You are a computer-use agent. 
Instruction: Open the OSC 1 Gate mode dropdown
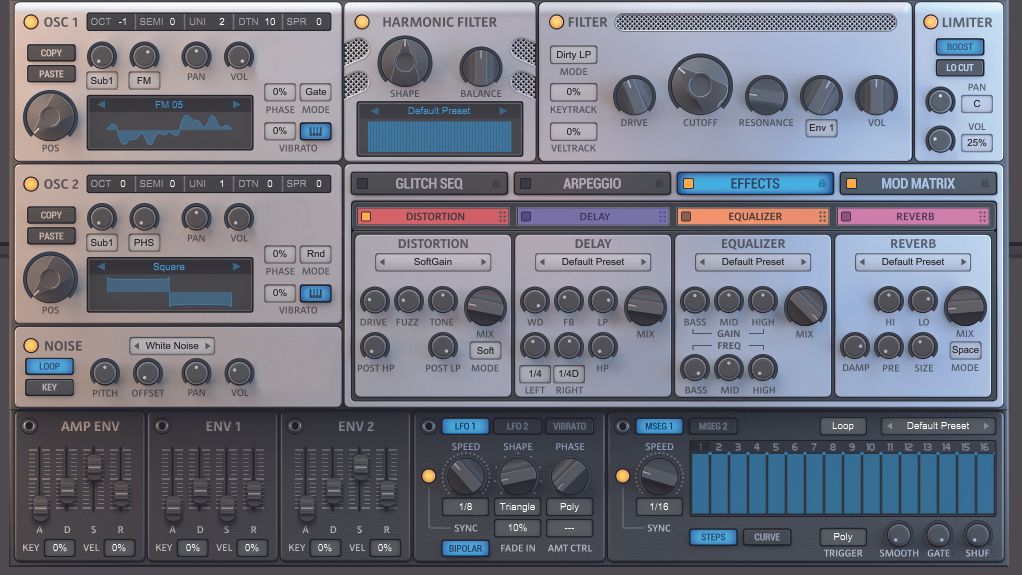(315, 92)
